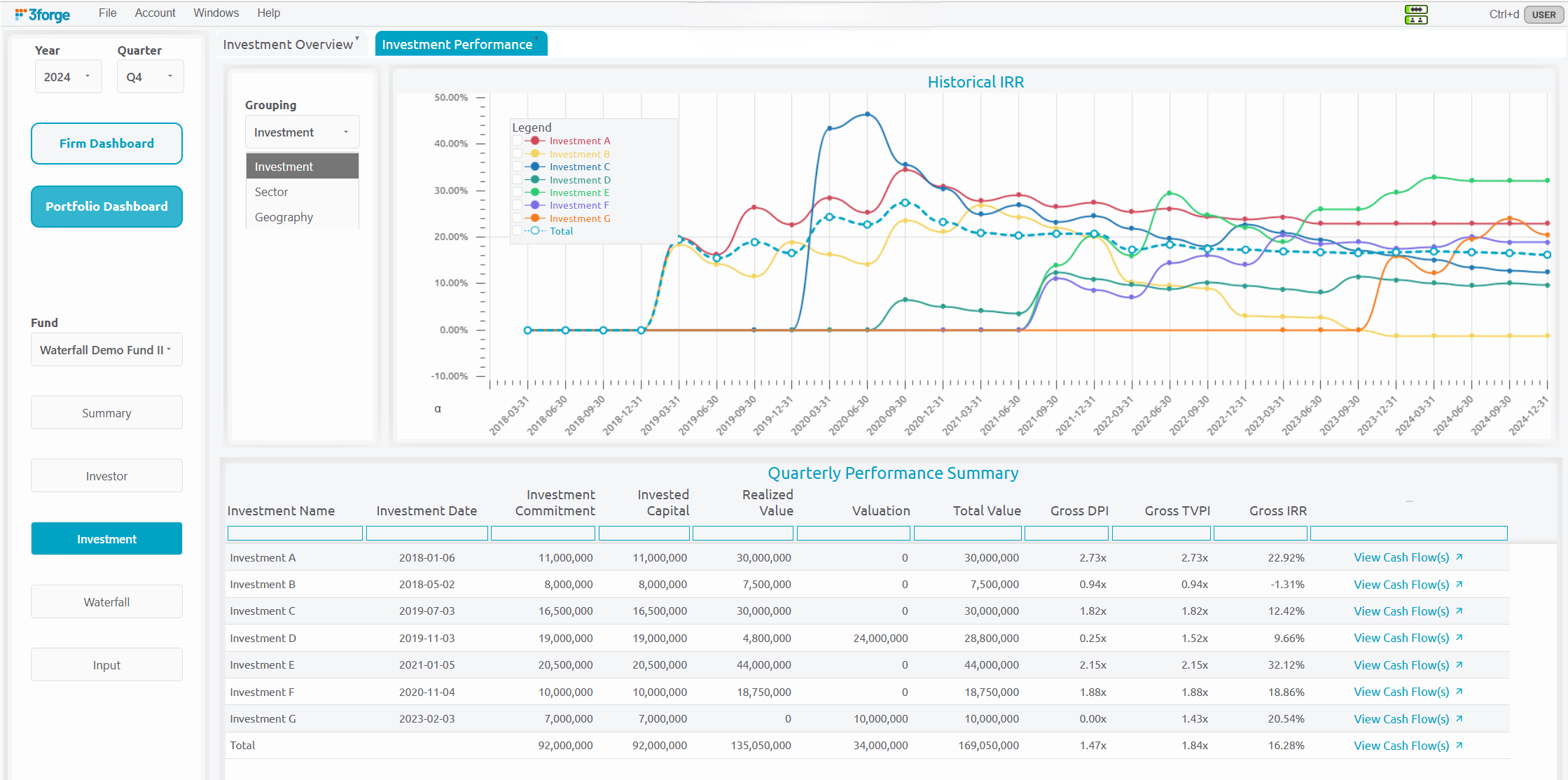The image size is (1568, 780).
Task: Switch to the Investment Overview tab
Action: click(288, 45)
